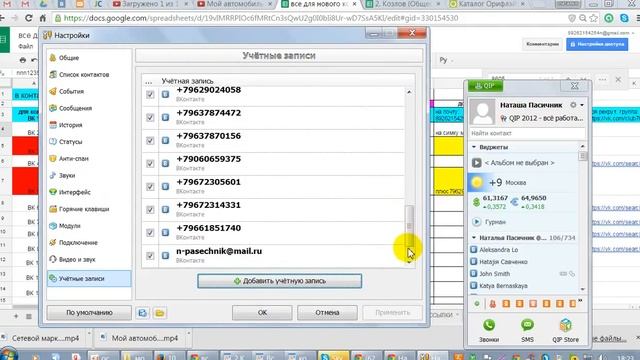Open the QIP main menu button
The height and width of the screenshot is (360, 640).
(x=485, y=86)
